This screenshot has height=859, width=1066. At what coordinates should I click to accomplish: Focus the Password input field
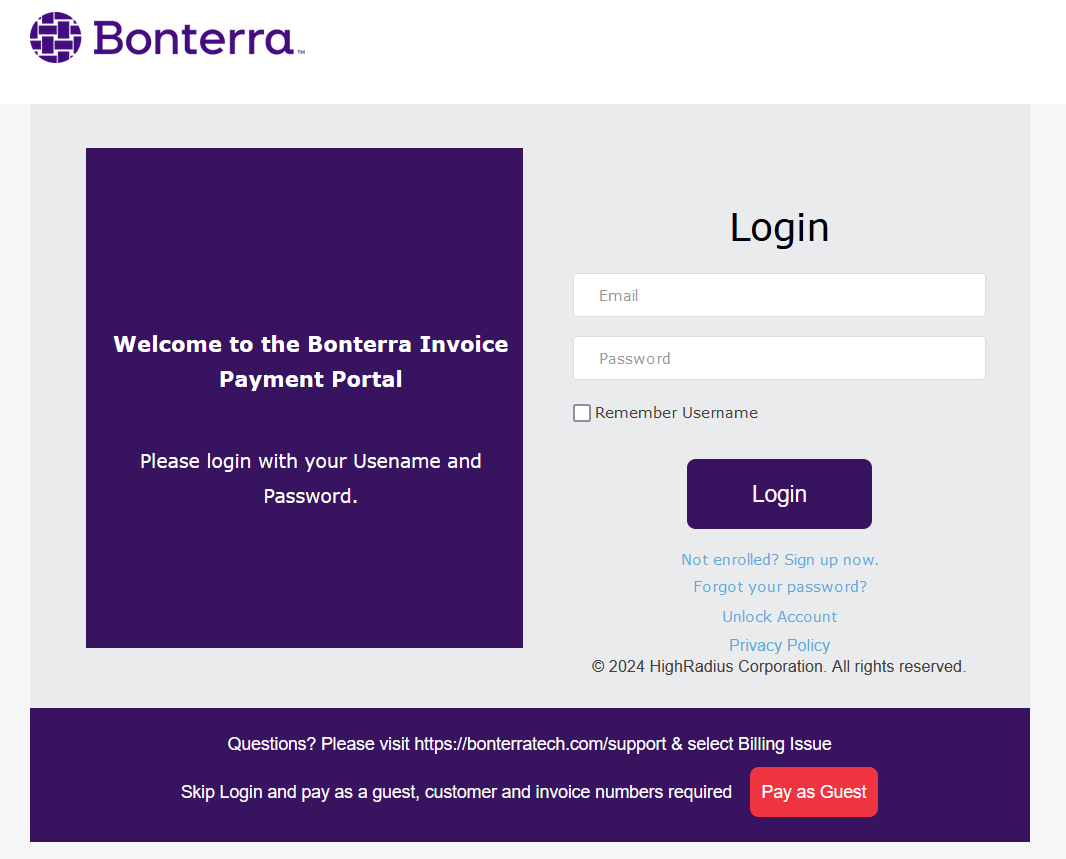tap(779, 358)
